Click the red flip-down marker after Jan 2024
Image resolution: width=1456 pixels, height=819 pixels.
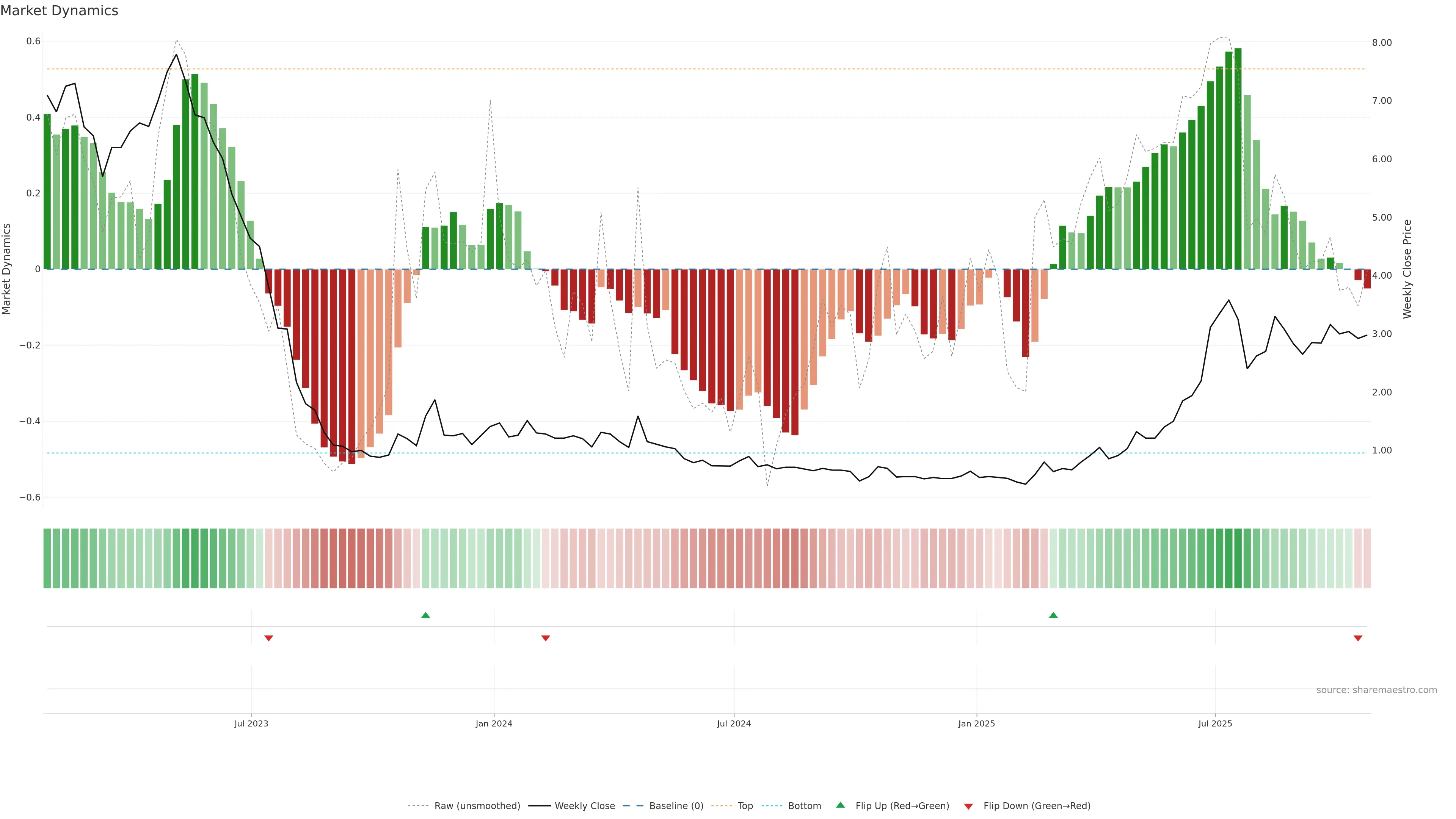click(x=546, y=638)
